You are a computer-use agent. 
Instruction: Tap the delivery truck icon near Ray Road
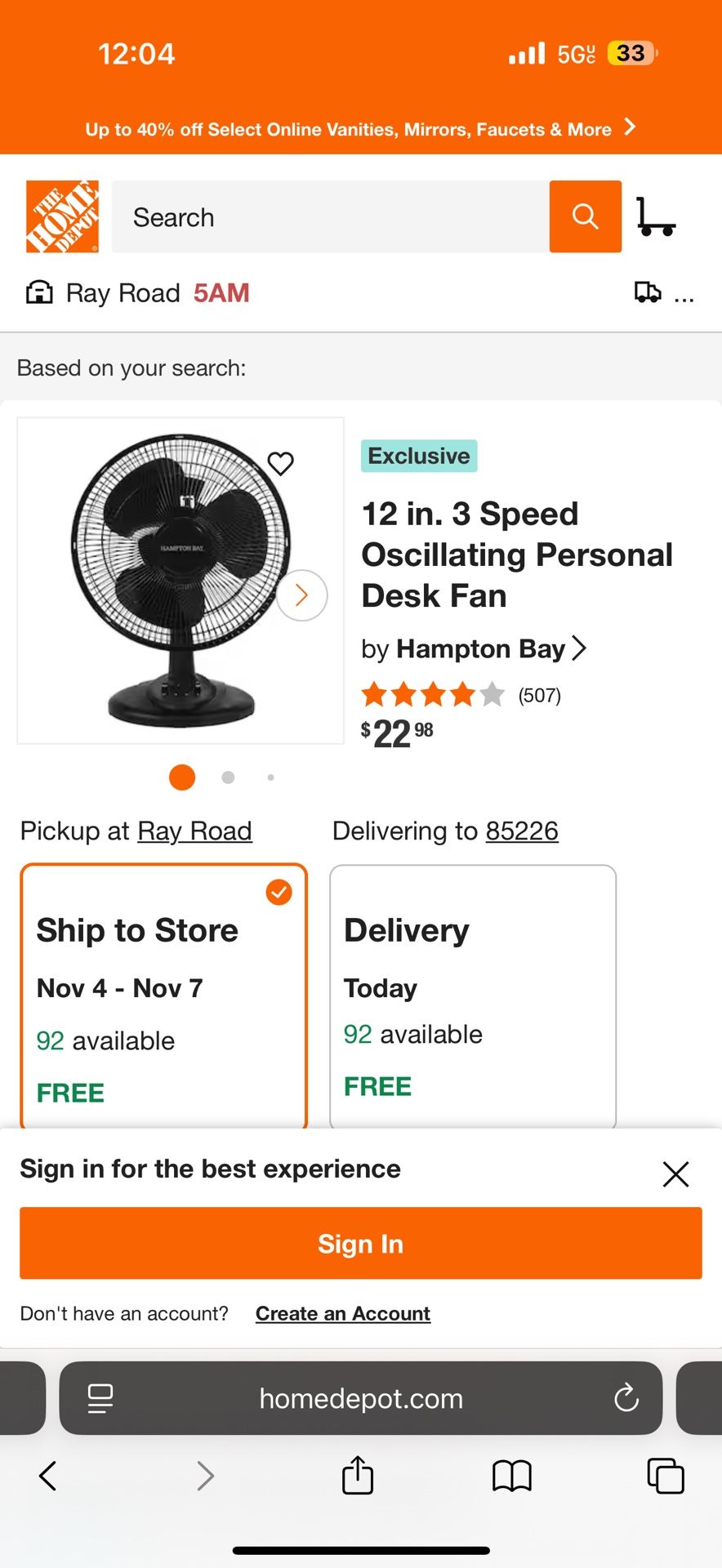(648, 292)
